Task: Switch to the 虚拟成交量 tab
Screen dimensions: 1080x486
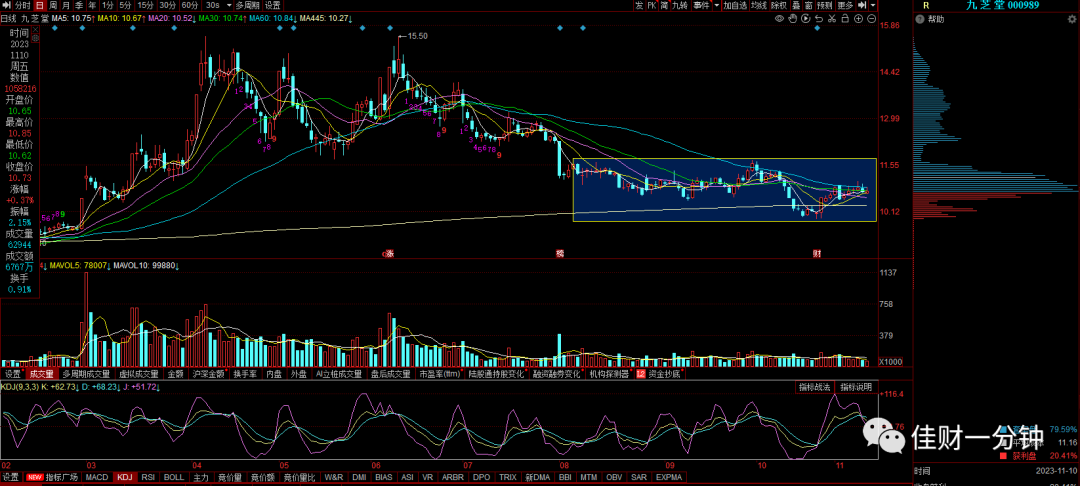Action: [140, 374]
